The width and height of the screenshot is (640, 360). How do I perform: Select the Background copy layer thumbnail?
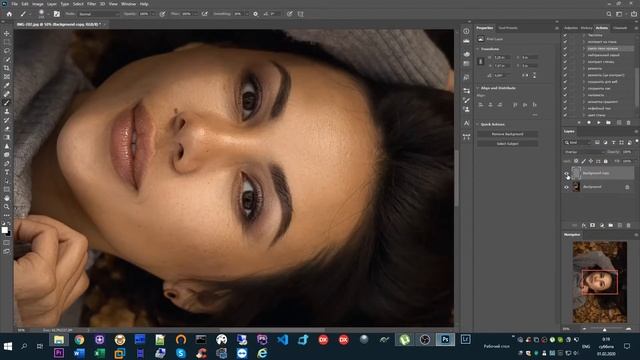[x=576, y=173]
